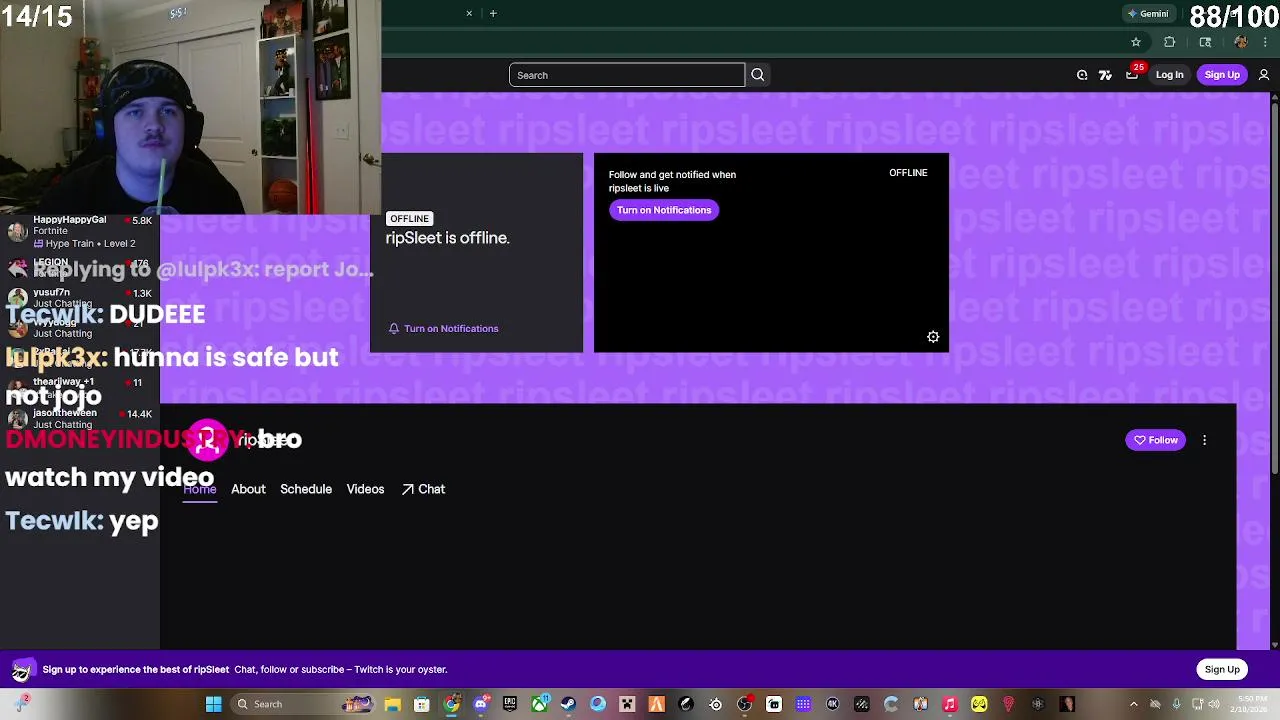Open the Chat pop-out tab

423,489
